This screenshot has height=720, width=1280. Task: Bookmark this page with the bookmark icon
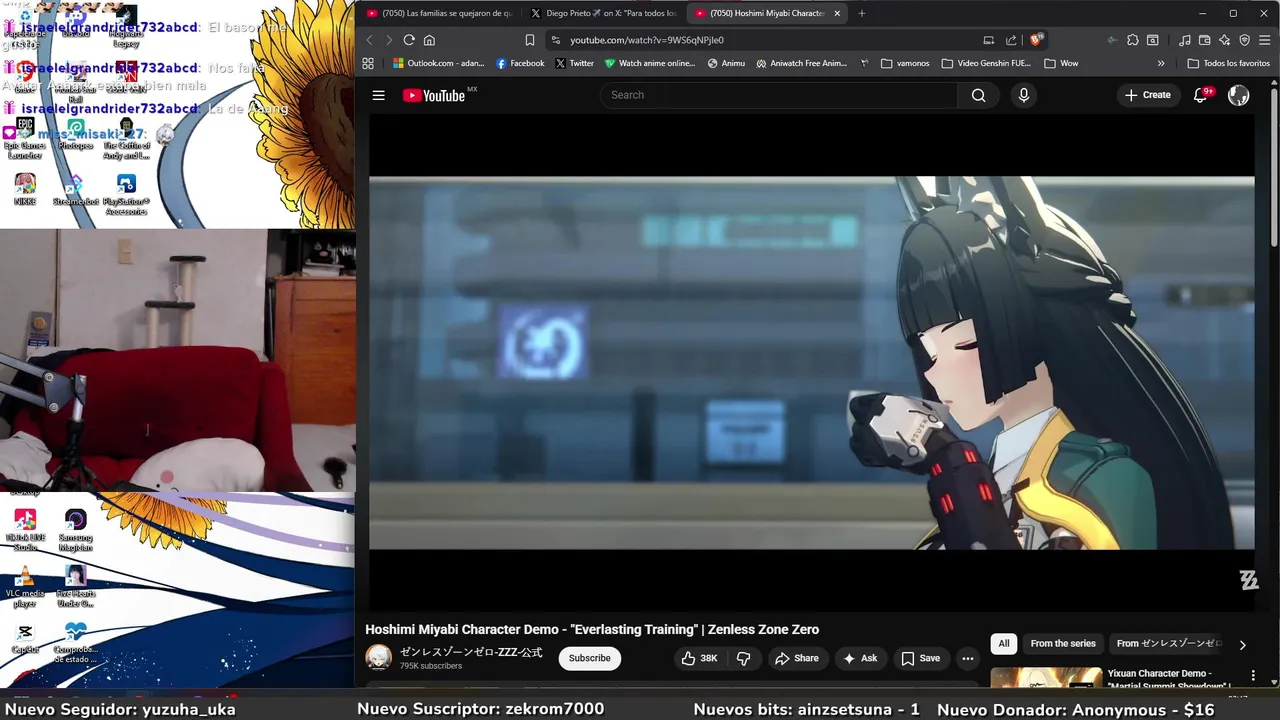(530, 40)
